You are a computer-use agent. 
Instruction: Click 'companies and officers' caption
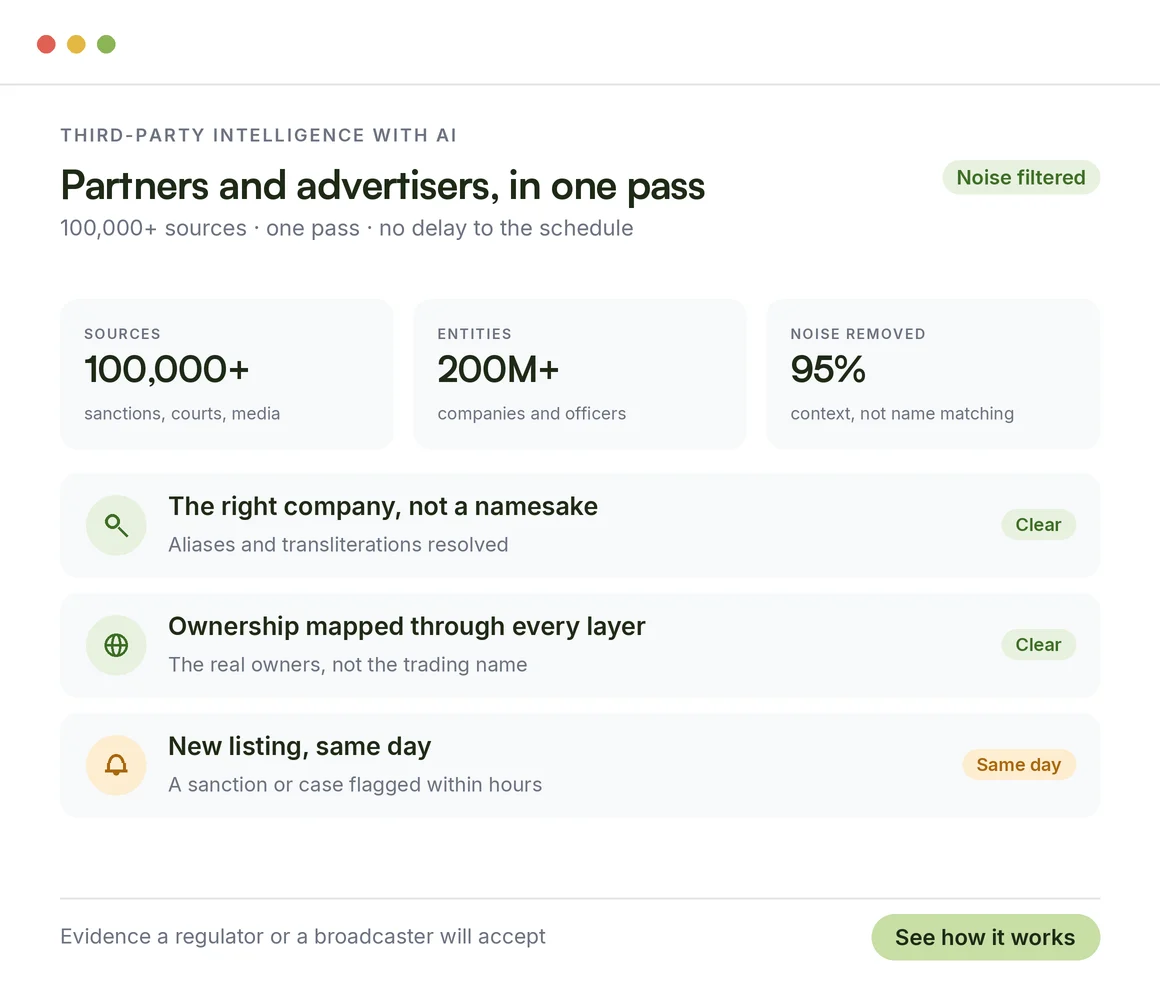point(531,413)
